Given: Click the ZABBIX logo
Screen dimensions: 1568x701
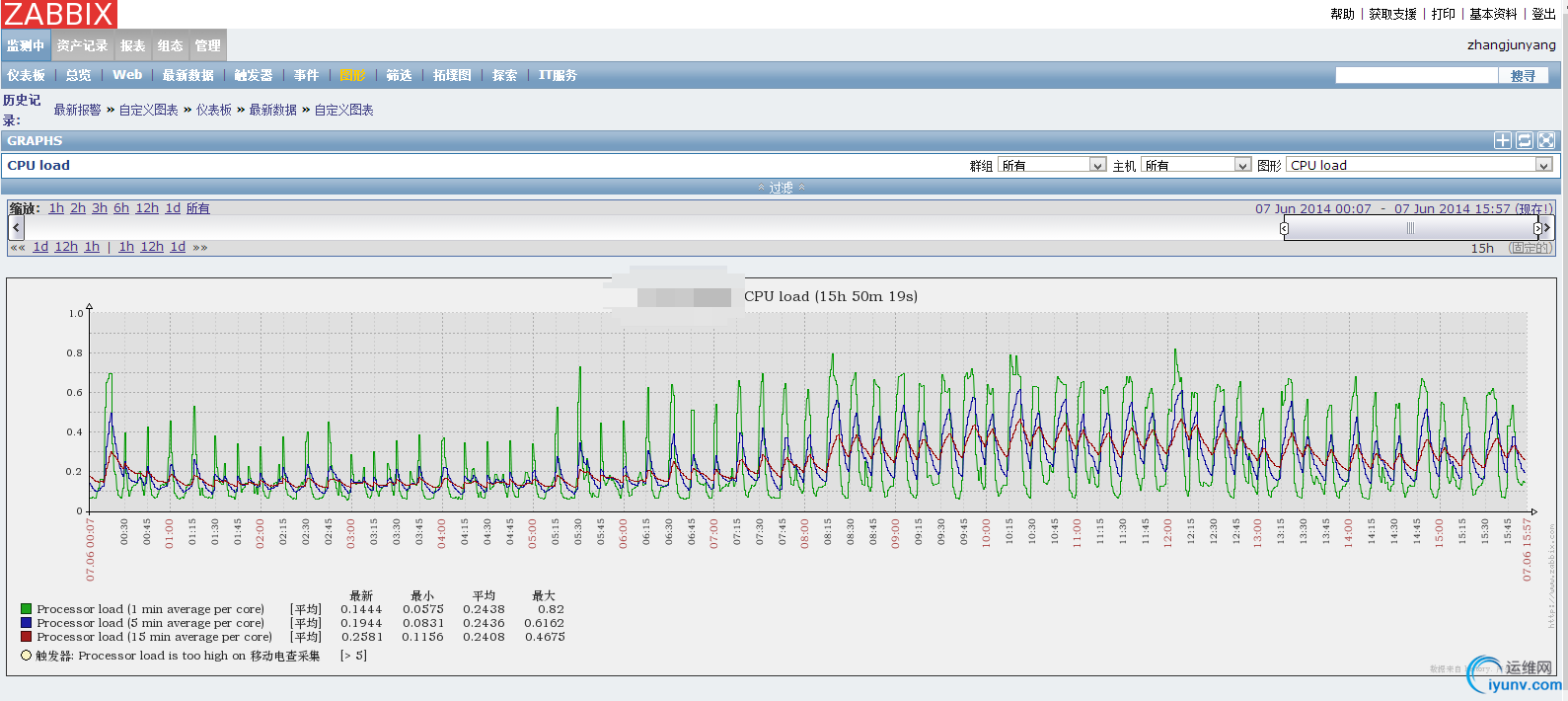Looking at the screenshot, I should point(59,14).
